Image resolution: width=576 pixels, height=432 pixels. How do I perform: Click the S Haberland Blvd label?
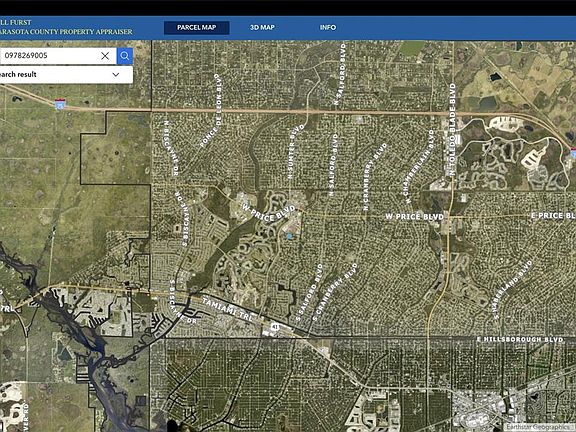coord(512,289)
